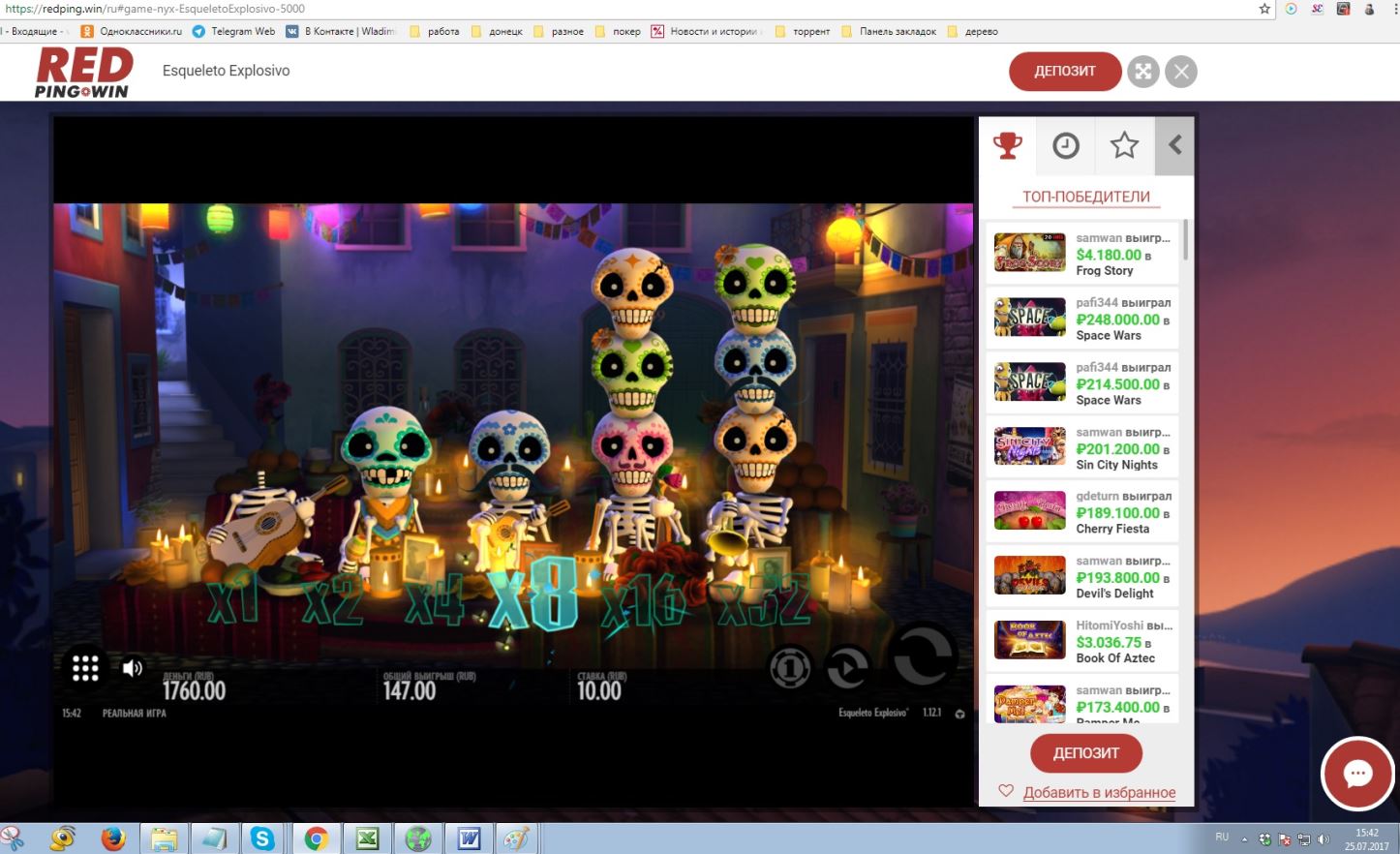Mute the game sound speaker icon
Viewport: 1400px width, 854px height.
coord(133,668)
